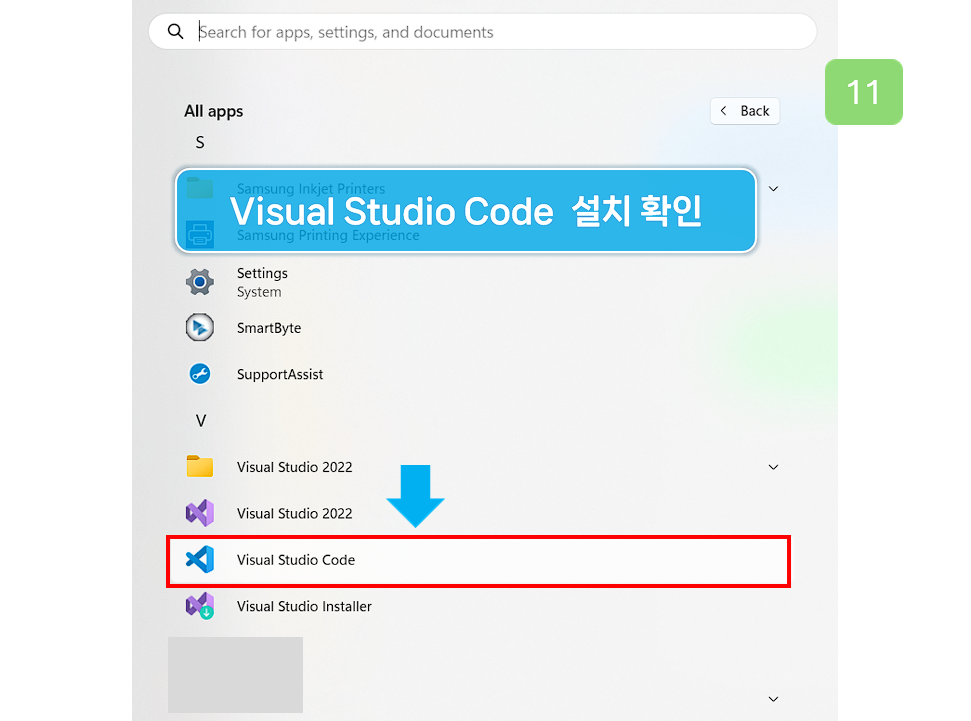Open SupportAssist
The width and height of the screenshot is (971, 721).
point(280,374)
